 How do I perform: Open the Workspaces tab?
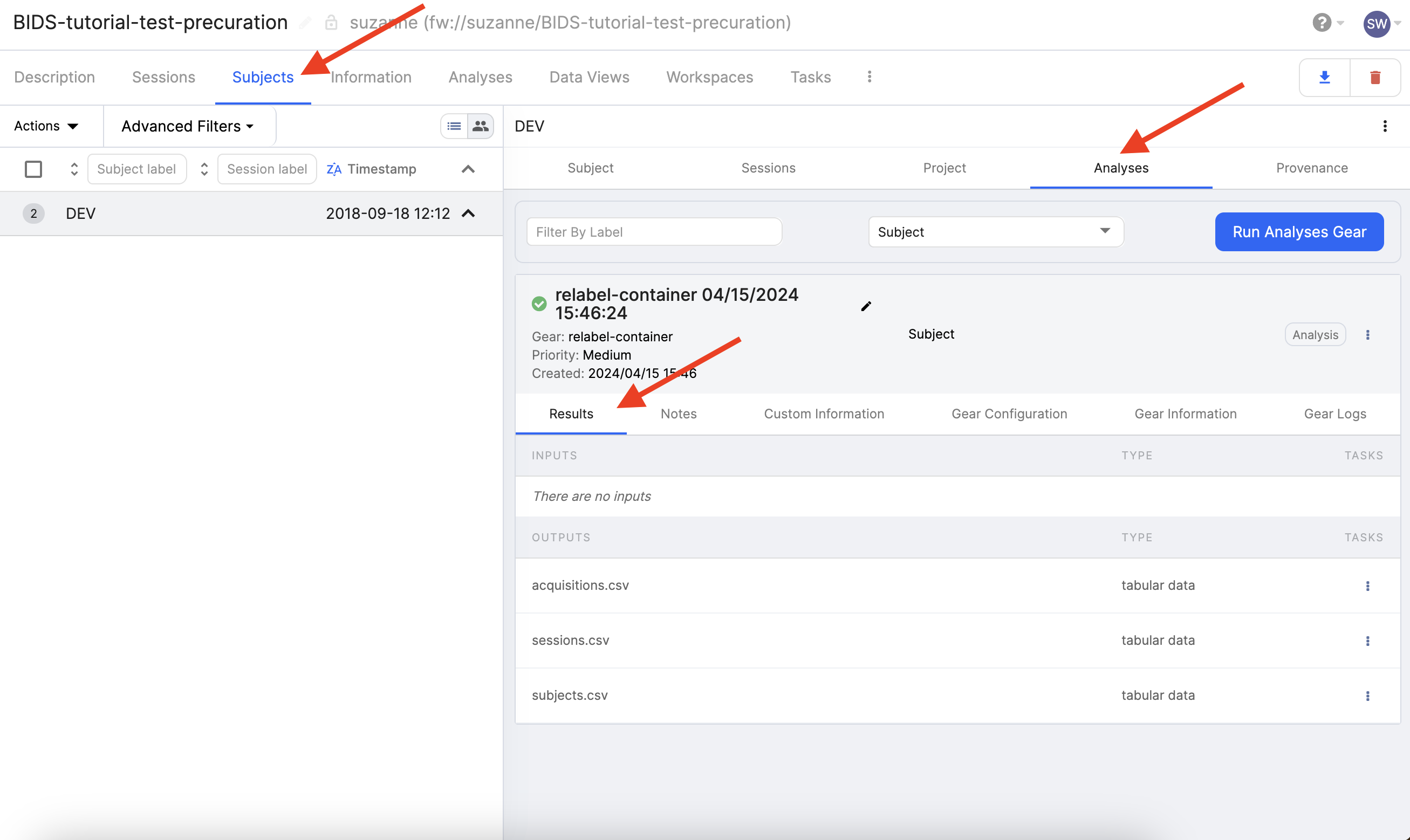pyautogui.click(x=709, y=77)
